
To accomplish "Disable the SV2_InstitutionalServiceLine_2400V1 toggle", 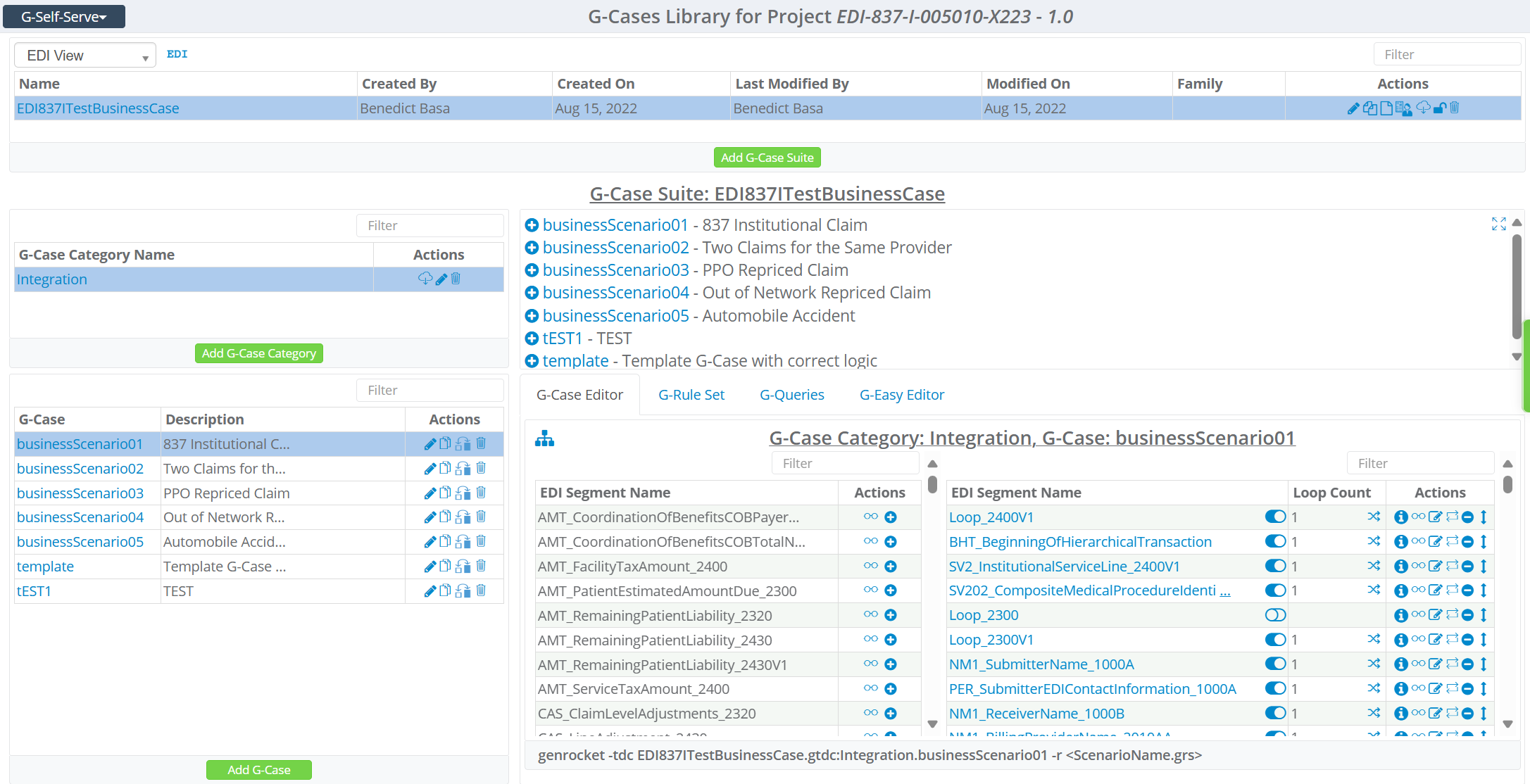I will point(1275,566).
